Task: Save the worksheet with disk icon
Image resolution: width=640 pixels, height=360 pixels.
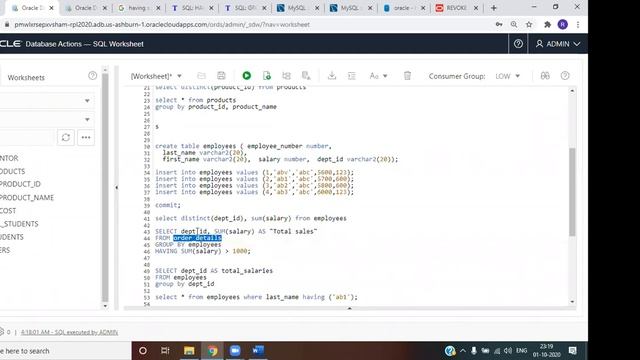Action: coord(221,76)
